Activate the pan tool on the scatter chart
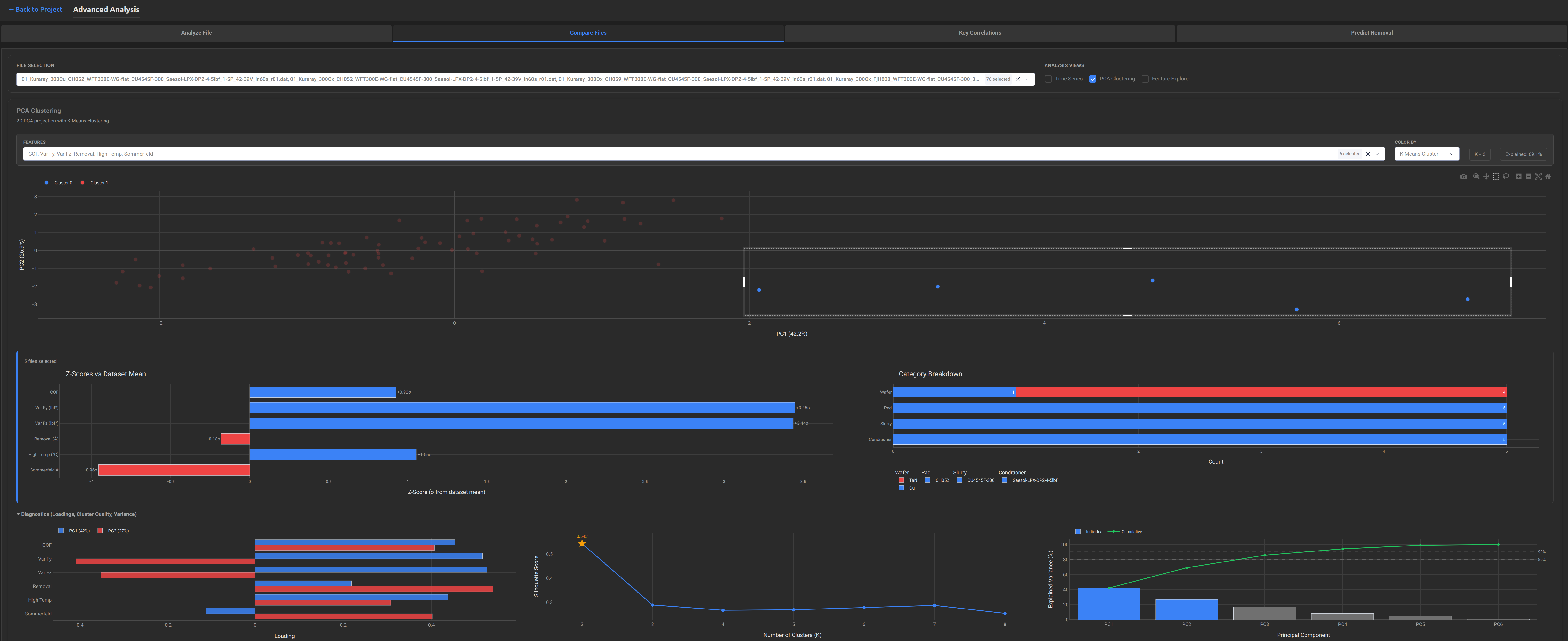The height and width of the screenshot is (641, 1568). click(x=1486, y=176)
